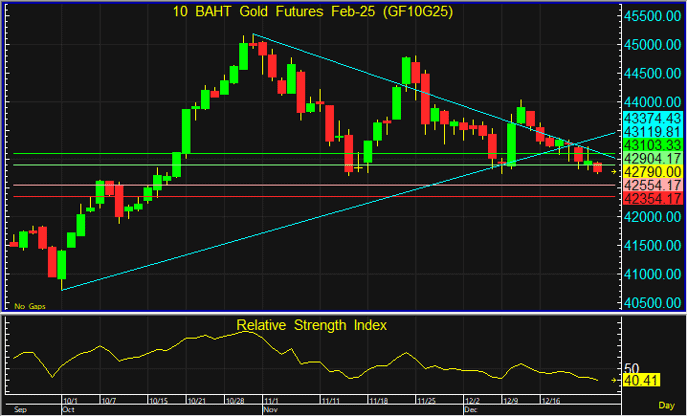Click the 45000.00 price axis label

651,45
